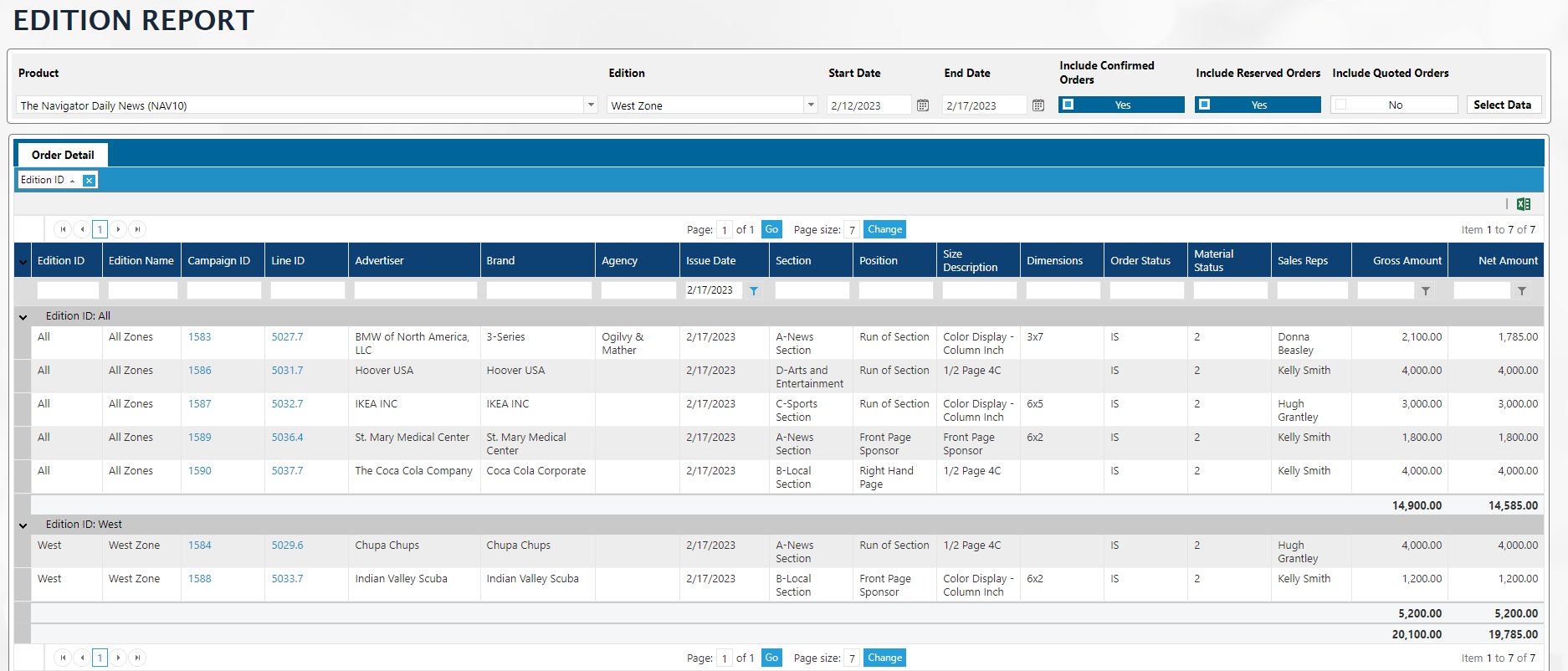The width and height of the screenshot is (1568, 671).
Task: Open campaign 1583 link
Action: click(199, 337)
